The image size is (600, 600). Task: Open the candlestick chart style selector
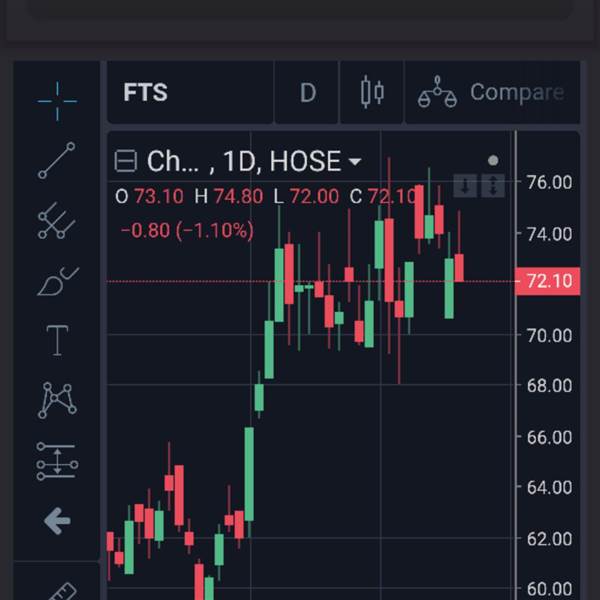click(372, 93)
